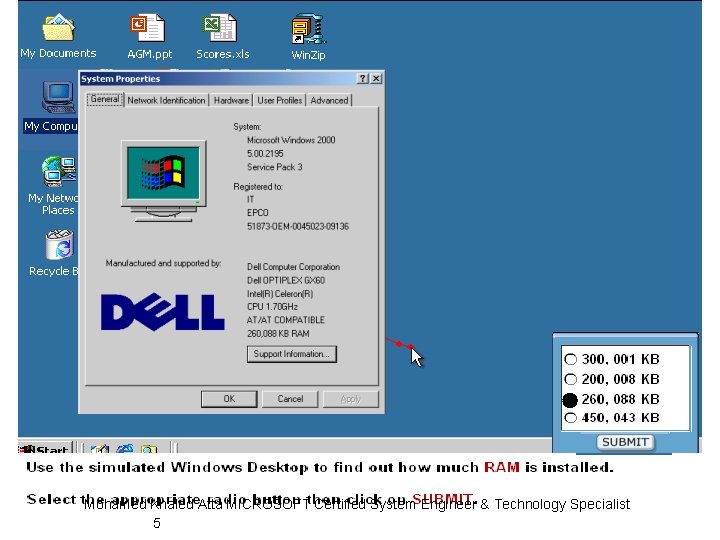Switch to the User Profiles tab
The width and height of the screenshot is (720, 540).
coord(280,100)
